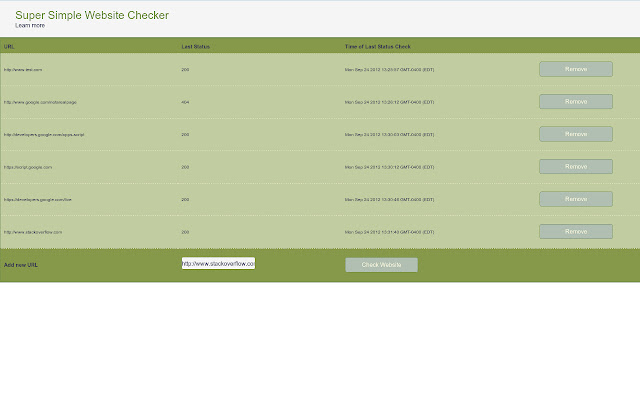The width and height of the screenshot is (640, 400).
Task: Click the Check Website button
Action: [x=381, y=265]
